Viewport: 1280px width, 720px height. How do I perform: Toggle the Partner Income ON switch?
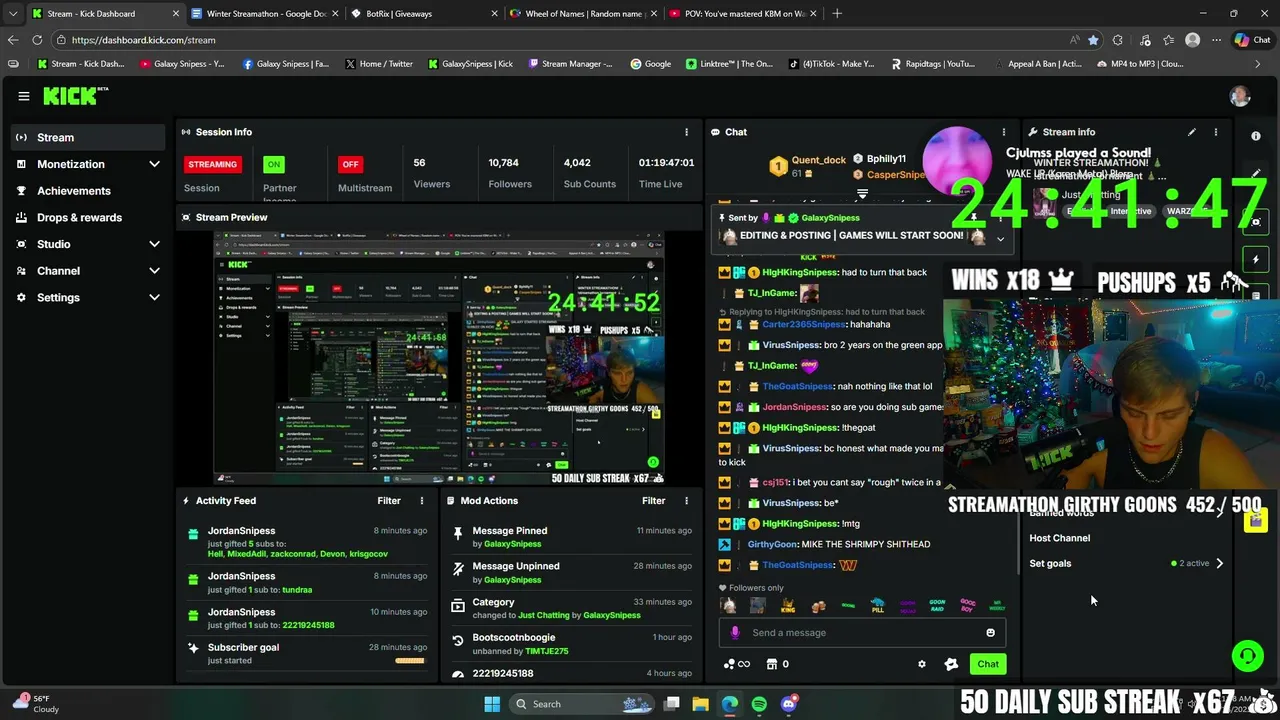click(x=274, y=164)
